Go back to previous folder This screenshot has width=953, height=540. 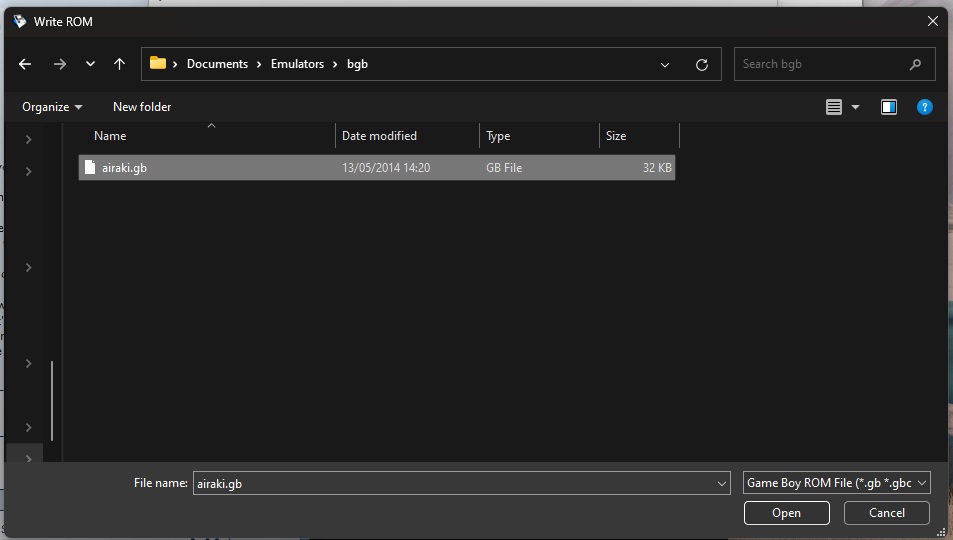coord(25,64)
